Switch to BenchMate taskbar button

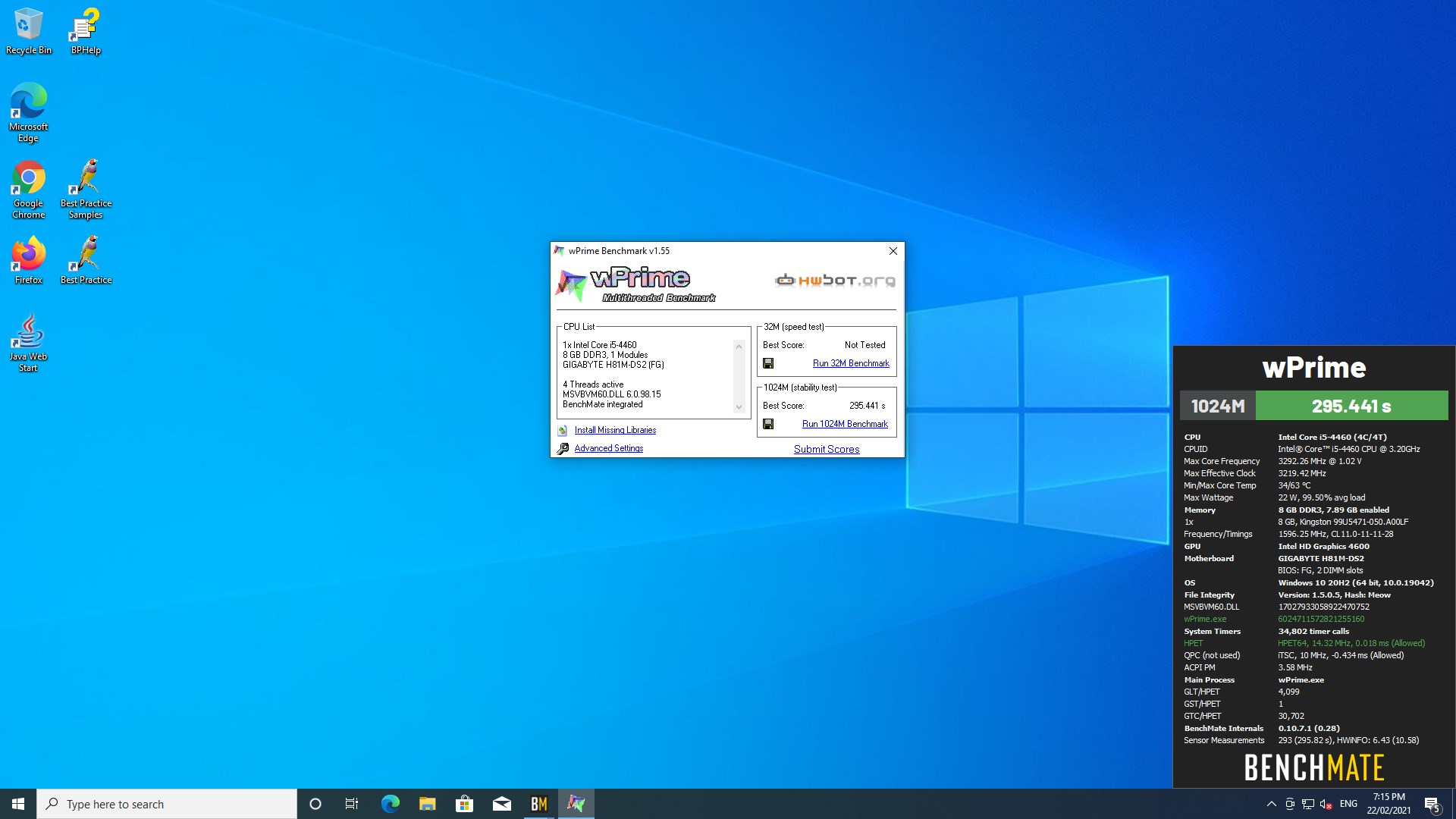pyautogui.click(x=538, y=804)
